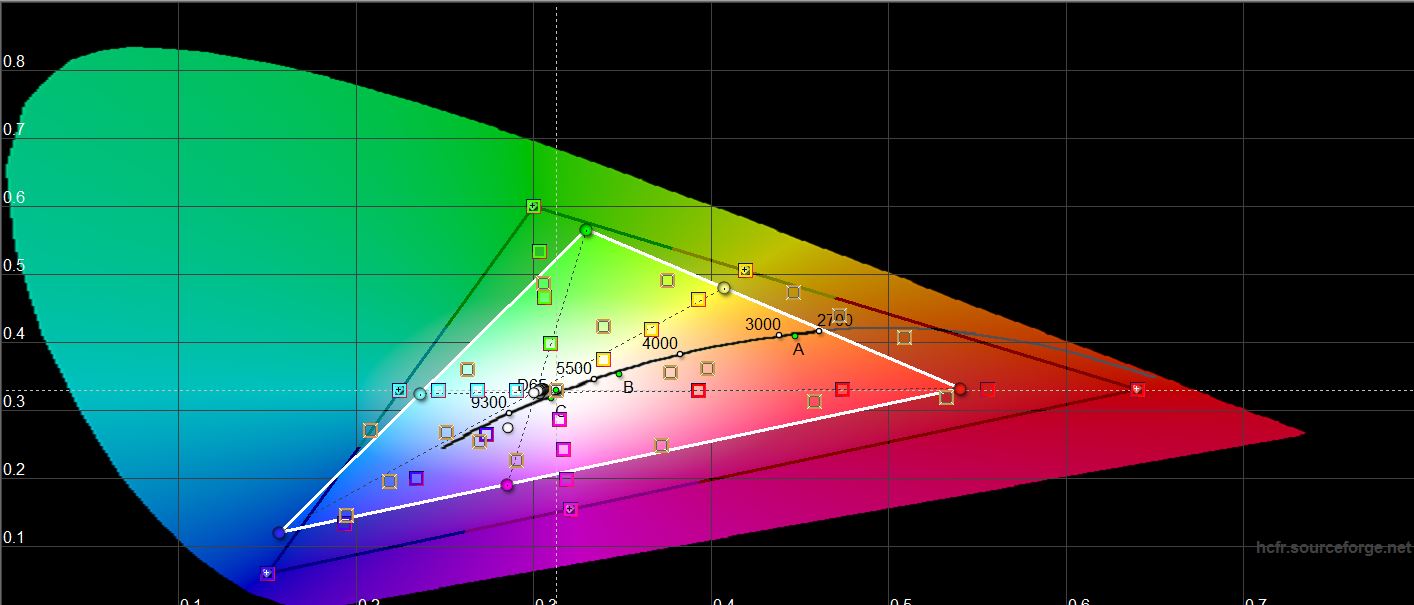Click the 0.7 y-axis label

[x=14, y=130]
